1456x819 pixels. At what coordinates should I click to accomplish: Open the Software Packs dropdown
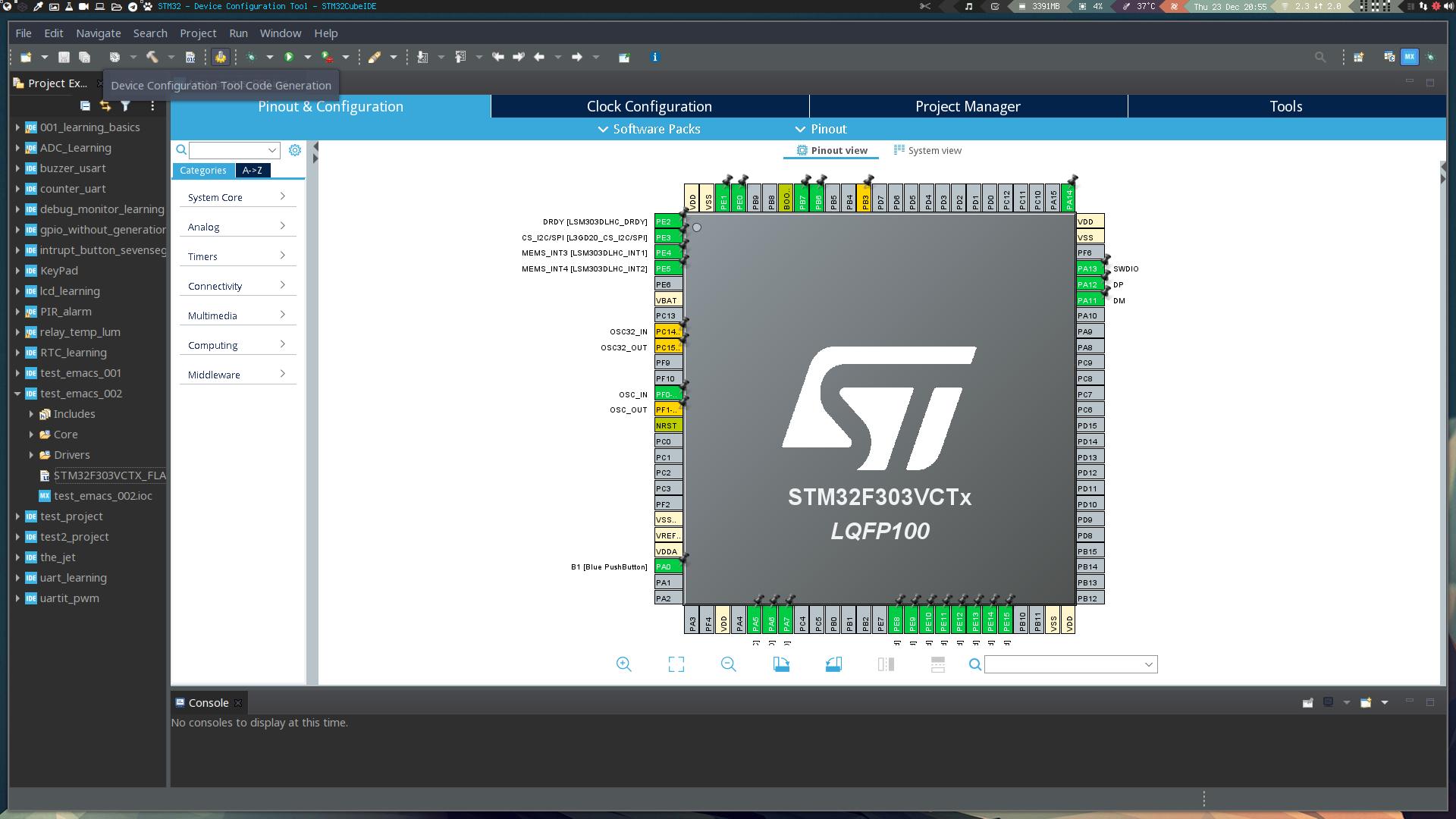point(649,129)
